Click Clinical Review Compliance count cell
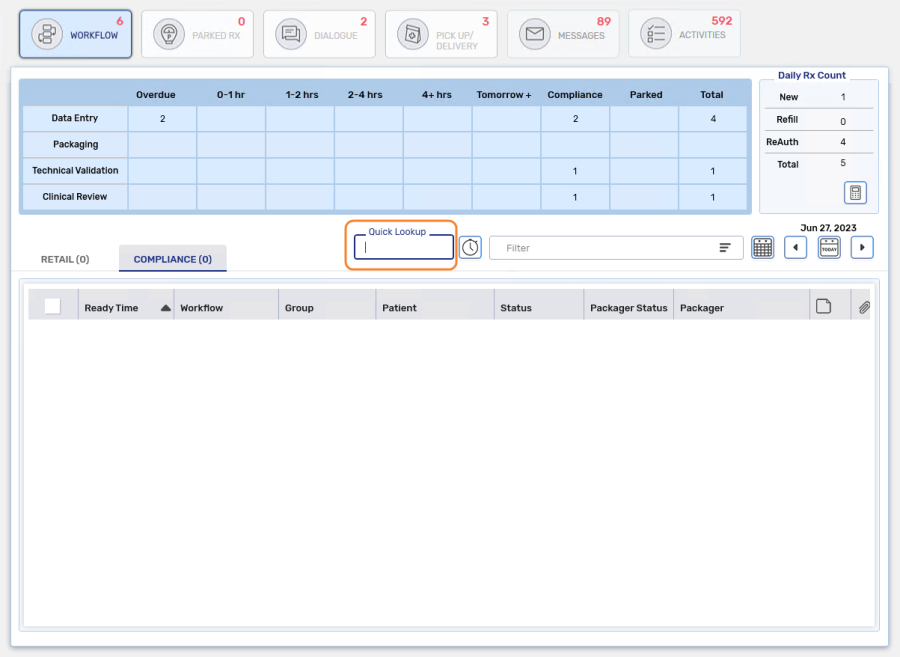 coord(575,197)
